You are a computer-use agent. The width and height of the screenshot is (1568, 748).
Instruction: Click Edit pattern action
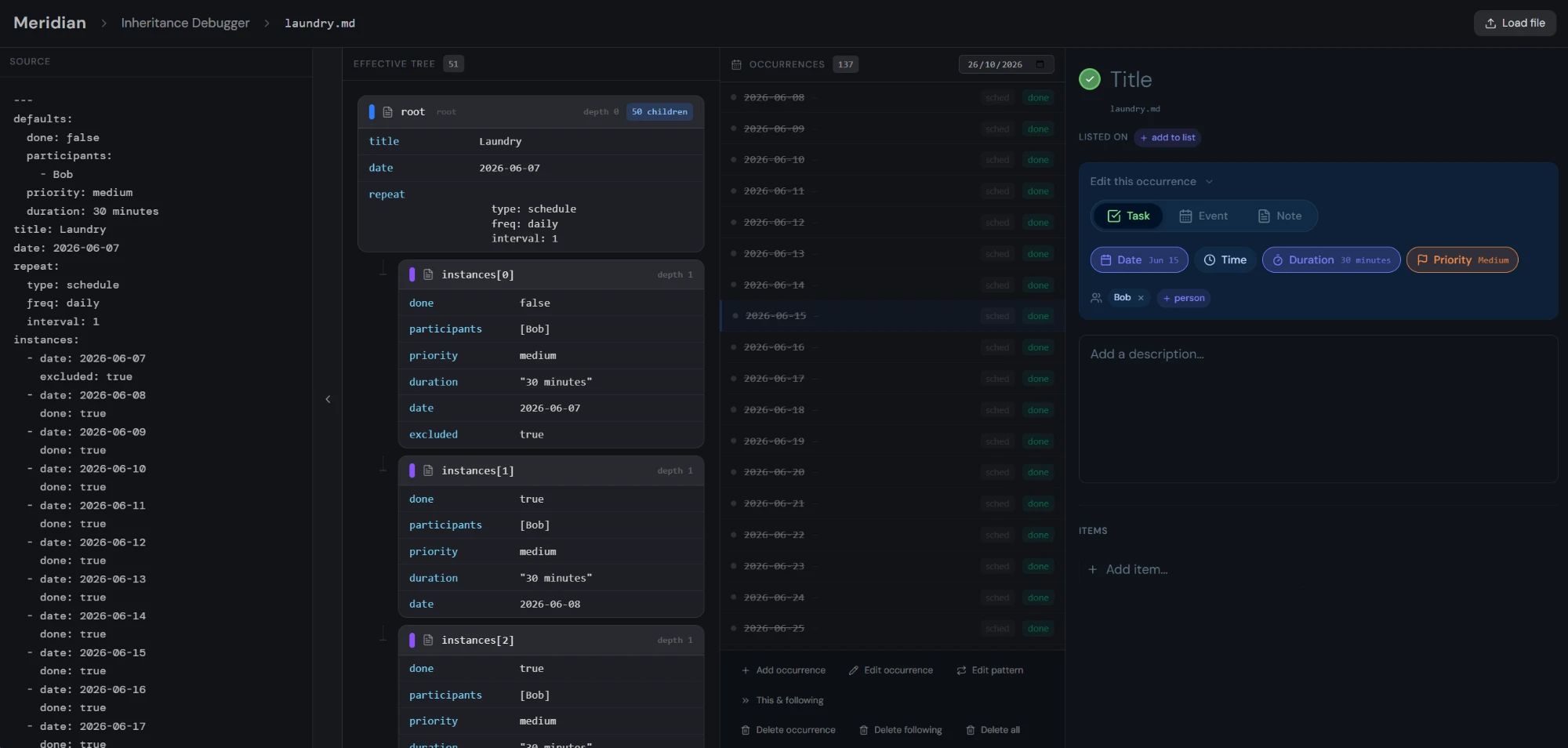coord(989,670)
